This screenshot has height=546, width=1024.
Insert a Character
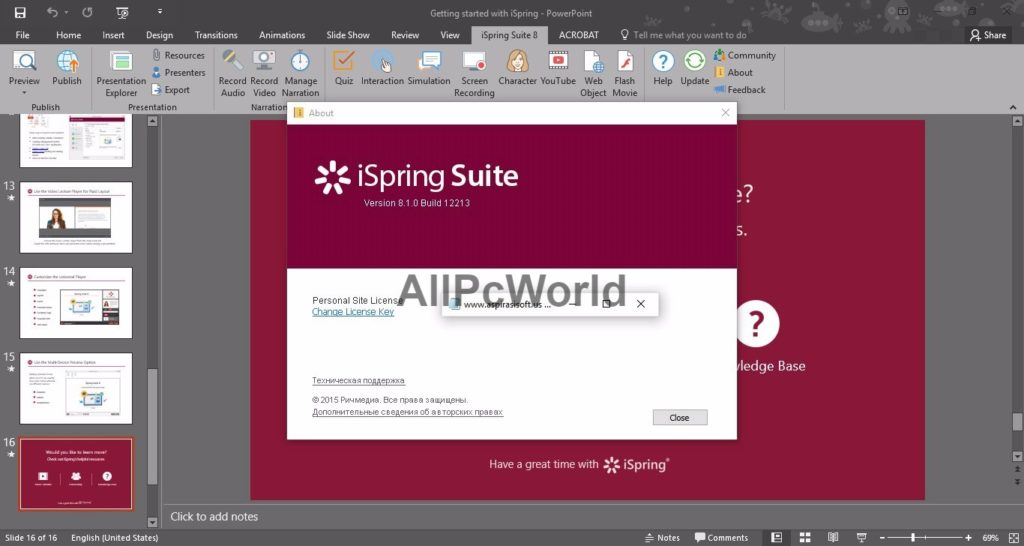coord(517,67)
